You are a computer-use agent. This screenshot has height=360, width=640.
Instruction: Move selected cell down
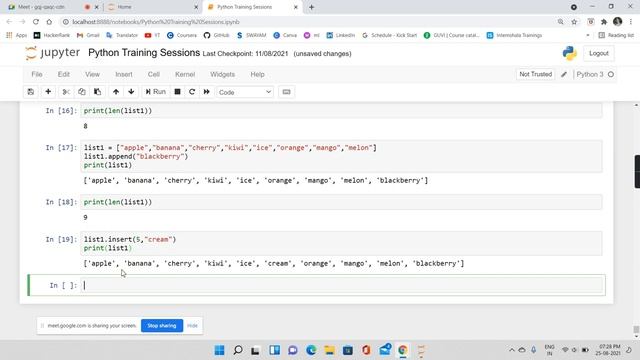coord(131,92)
